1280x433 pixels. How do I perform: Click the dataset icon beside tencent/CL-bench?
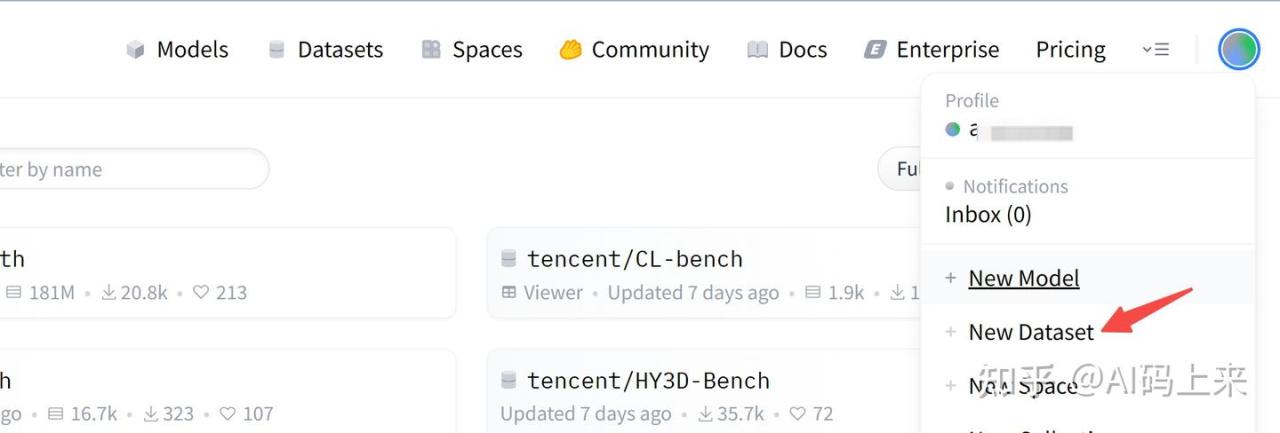click(x=508, y=259)
